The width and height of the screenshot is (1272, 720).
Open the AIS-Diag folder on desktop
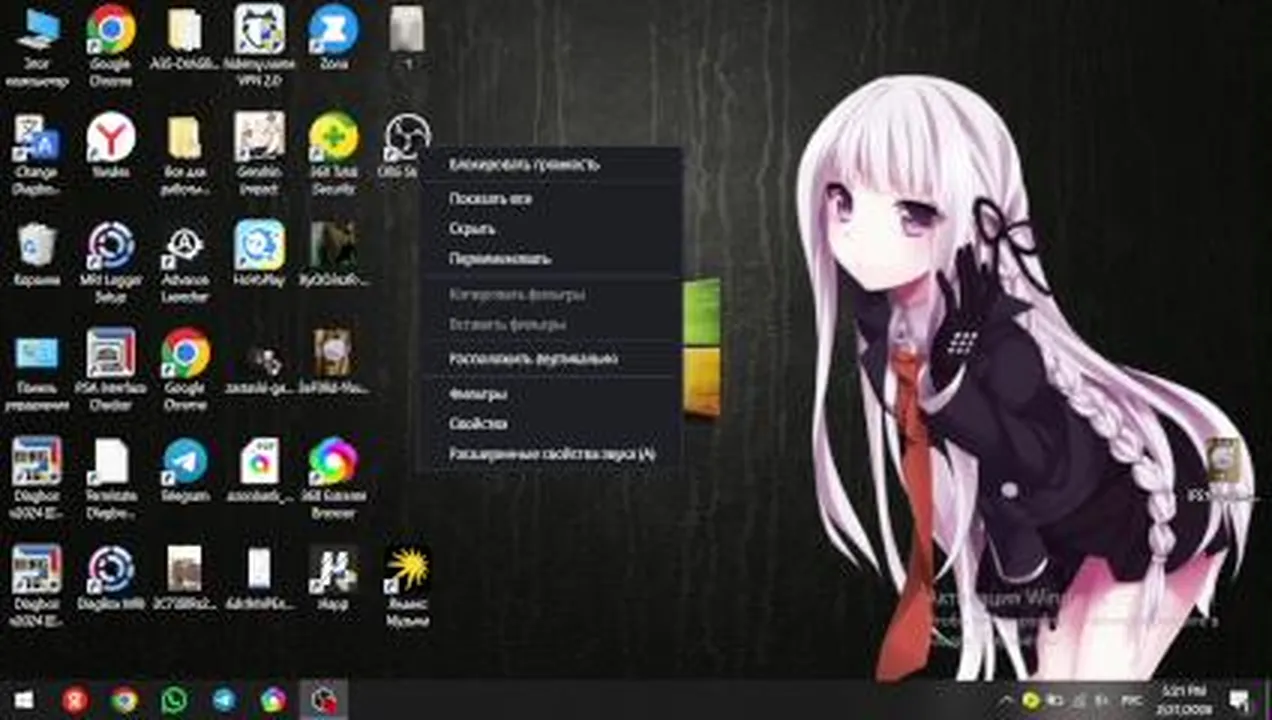pos(185,40)
